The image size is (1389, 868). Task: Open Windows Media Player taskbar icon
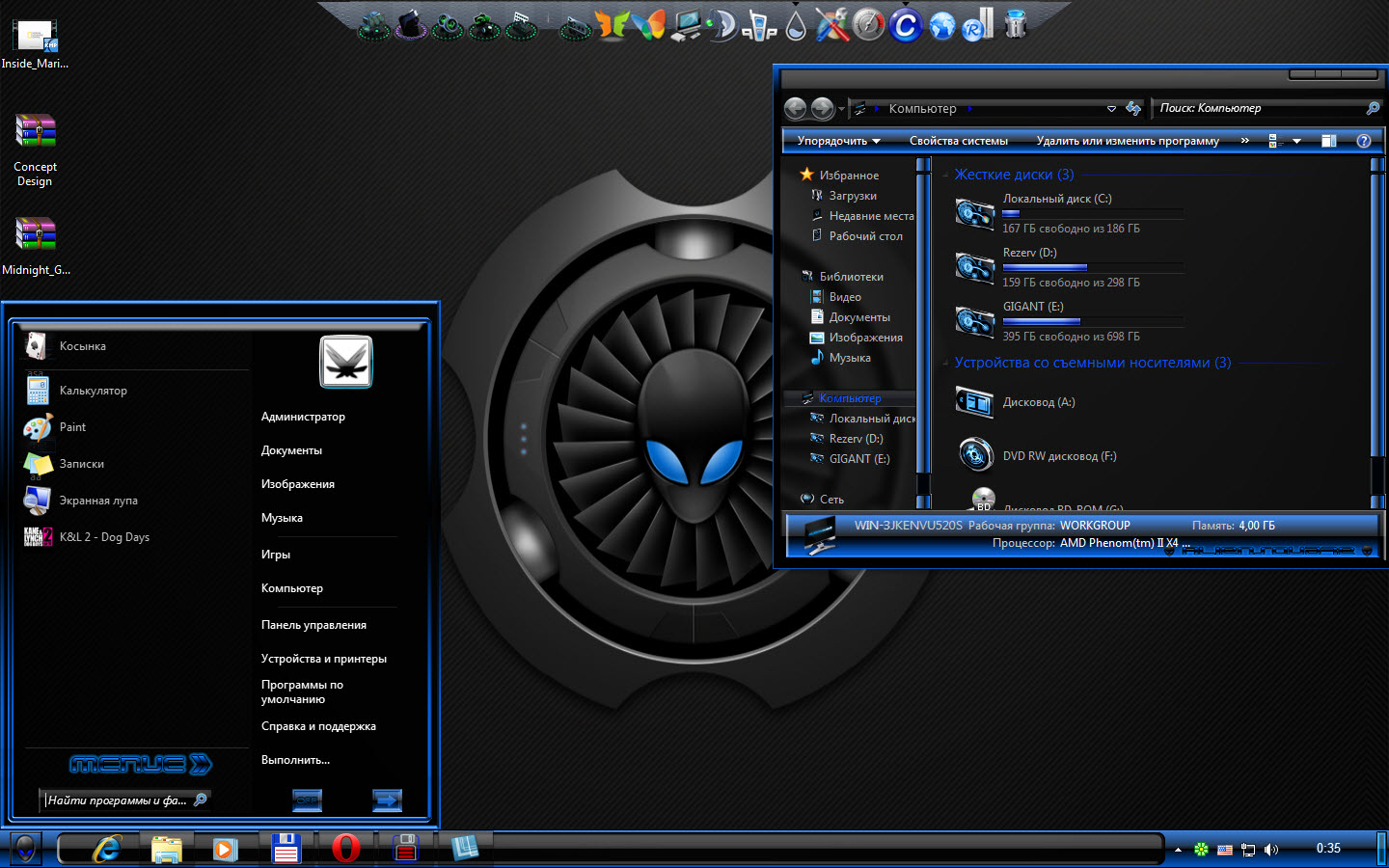225,850
